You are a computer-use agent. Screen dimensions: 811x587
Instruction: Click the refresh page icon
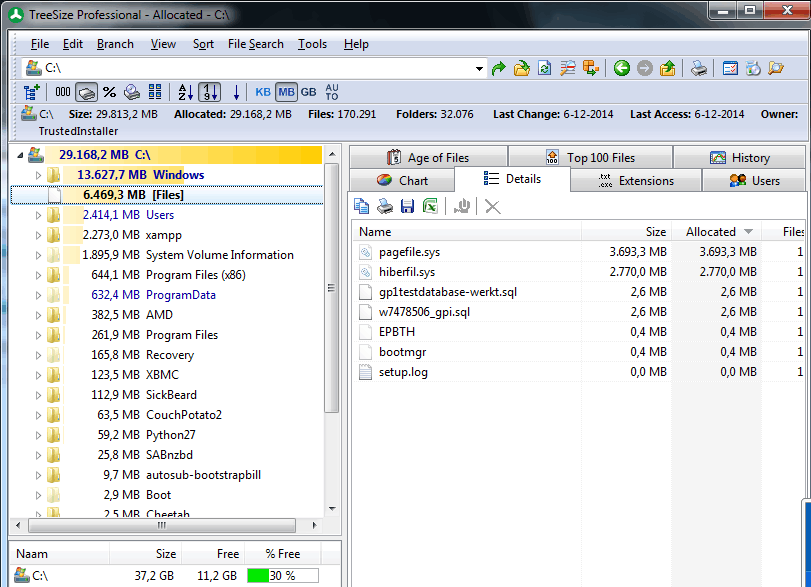[x=544, y=68]
